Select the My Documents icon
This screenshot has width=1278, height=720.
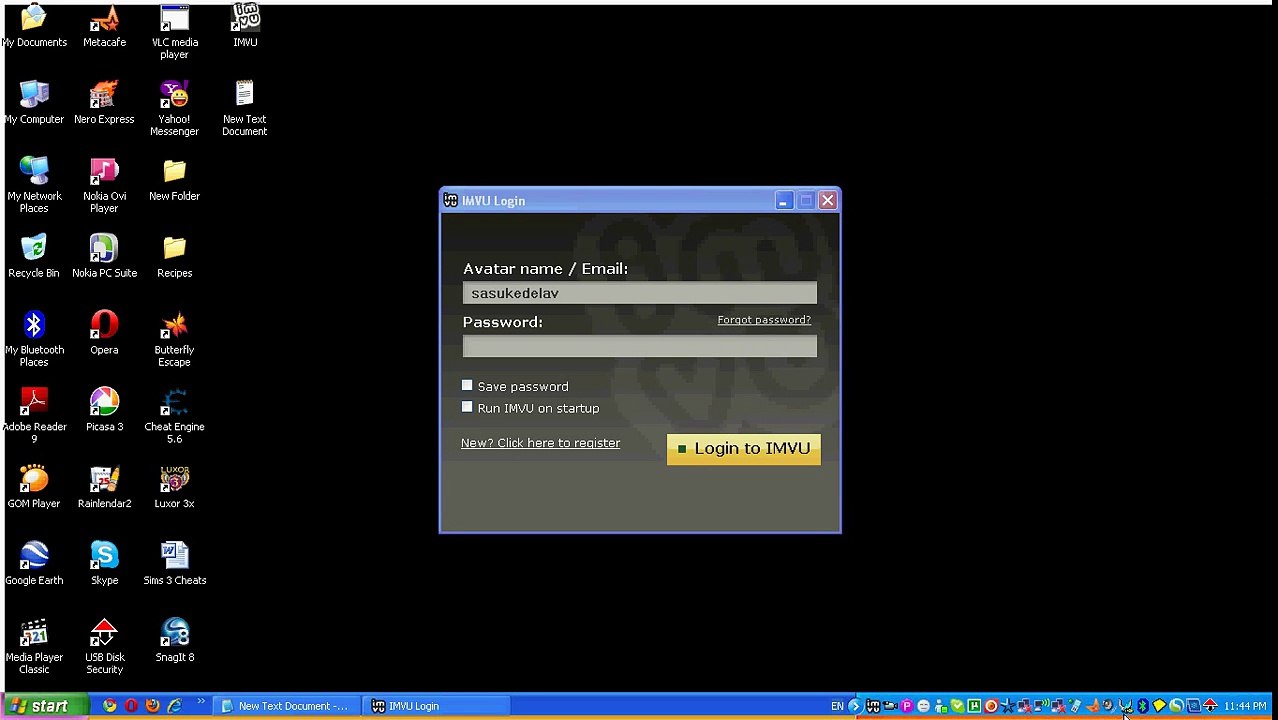(34, 25)
